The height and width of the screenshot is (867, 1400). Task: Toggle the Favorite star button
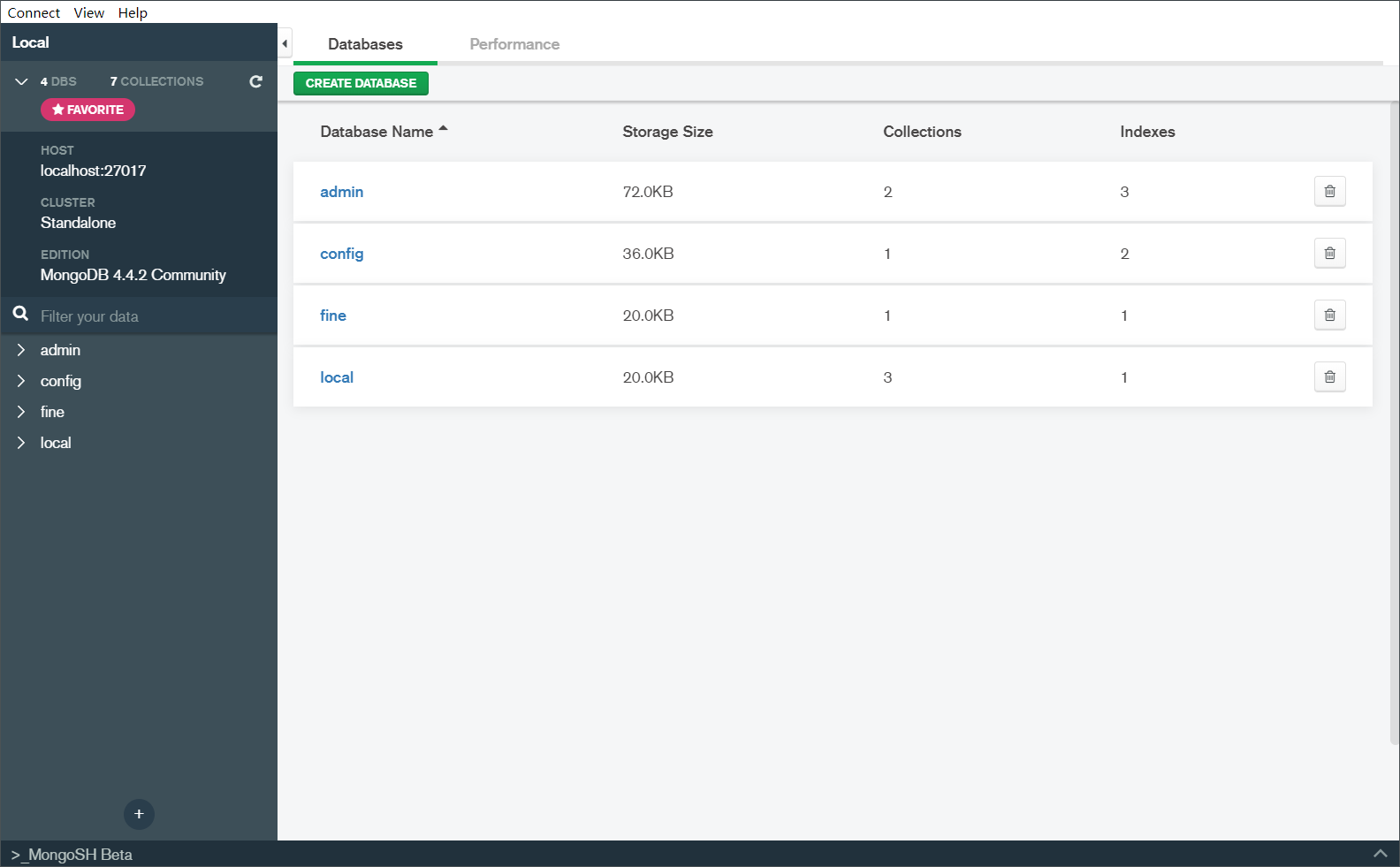click(87, 110)
